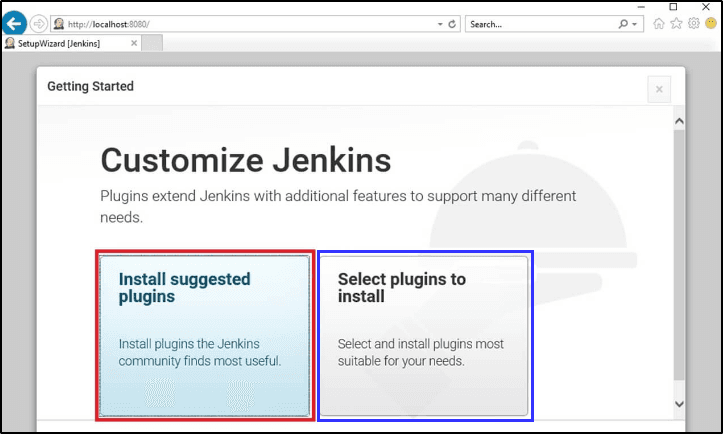Close the SetupWizard [Jenkins] tab

[134, 43]
